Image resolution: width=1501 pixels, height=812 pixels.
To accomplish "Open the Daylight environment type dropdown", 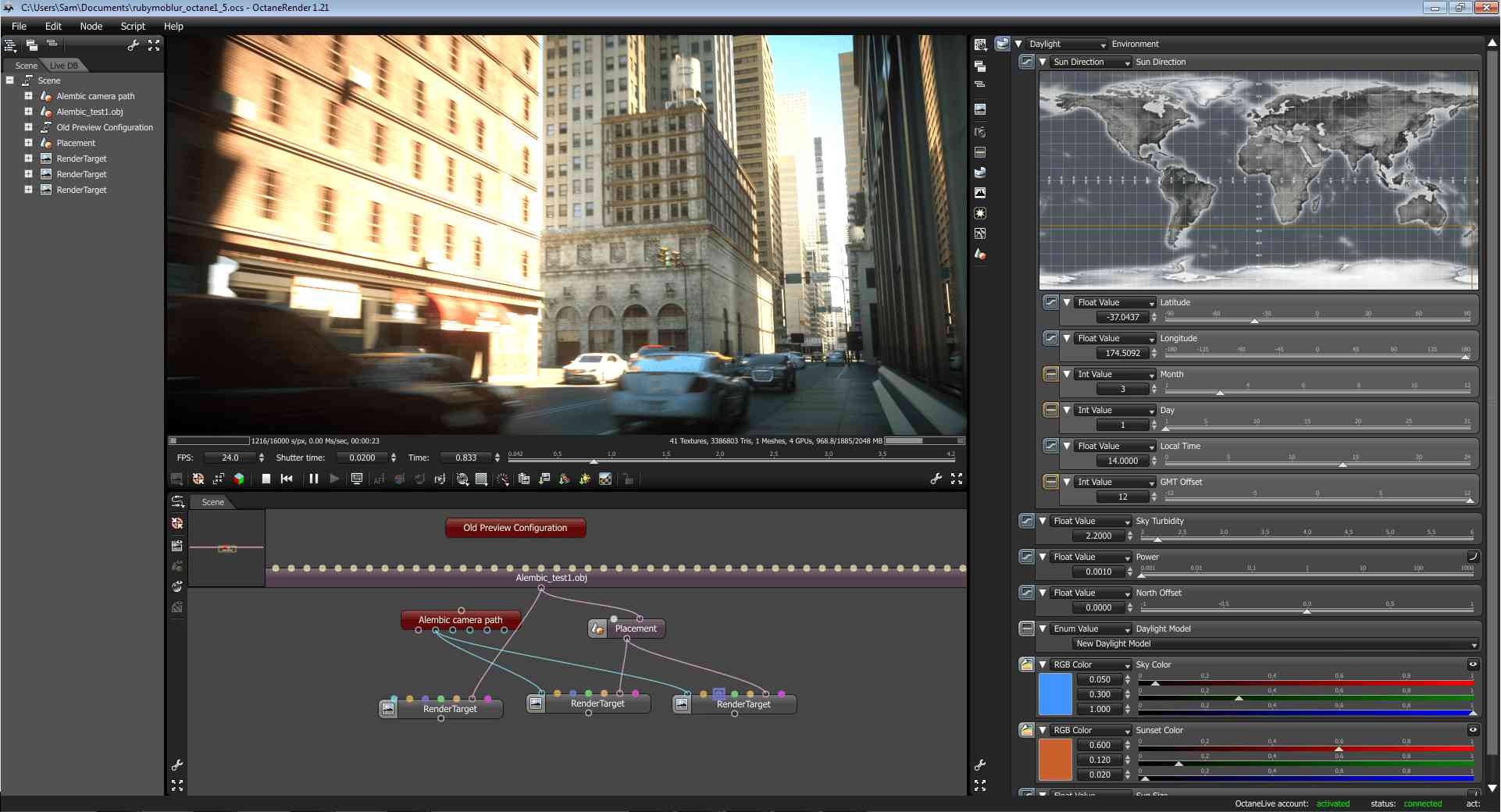I will pyautogui.click(x=1066, y=44).
